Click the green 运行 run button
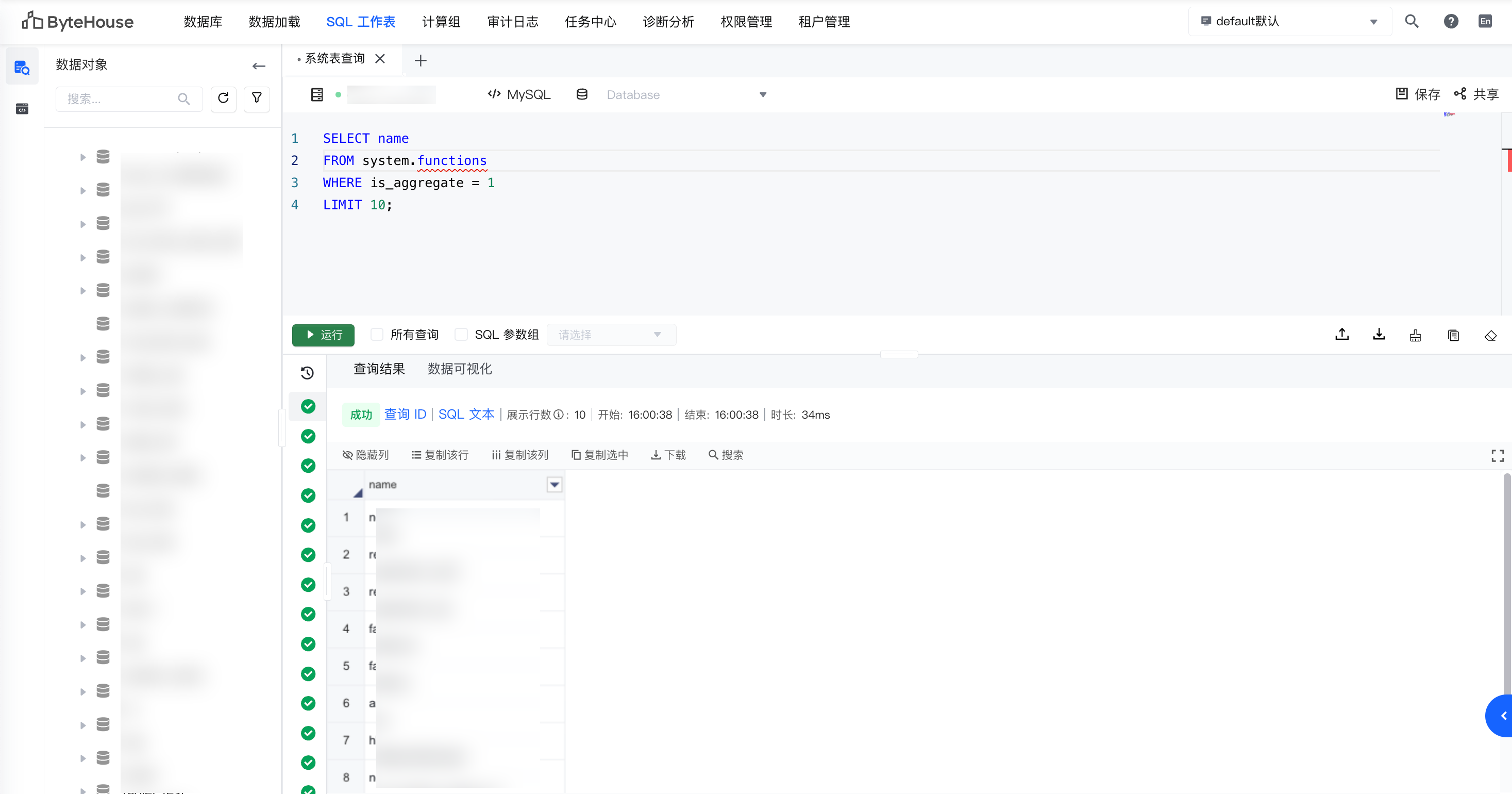This screenshot has height=794, width=1512. pos(324,335)
